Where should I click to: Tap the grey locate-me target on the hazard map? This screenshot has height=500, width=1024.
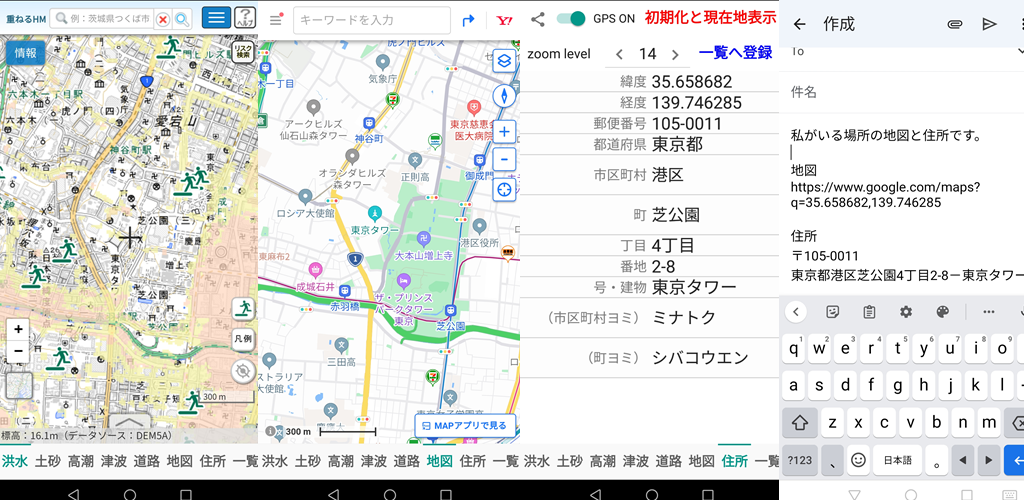[x=243, y=371]
